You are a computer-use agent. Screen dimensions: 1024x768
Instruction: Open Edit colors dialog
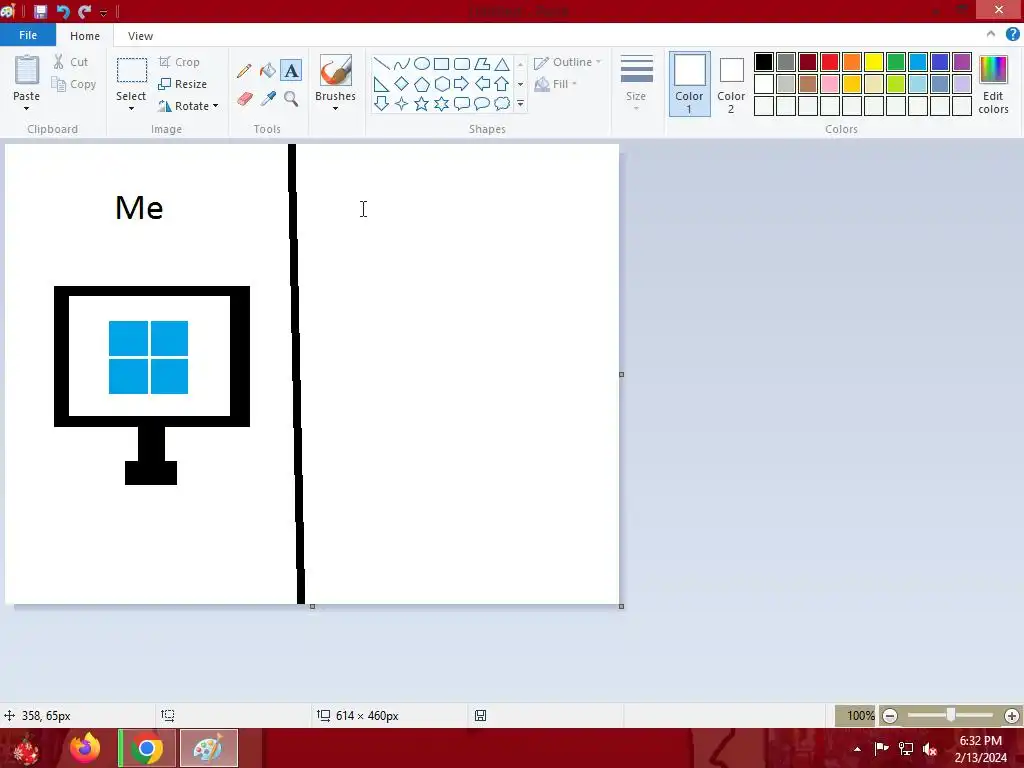(993, 85)
